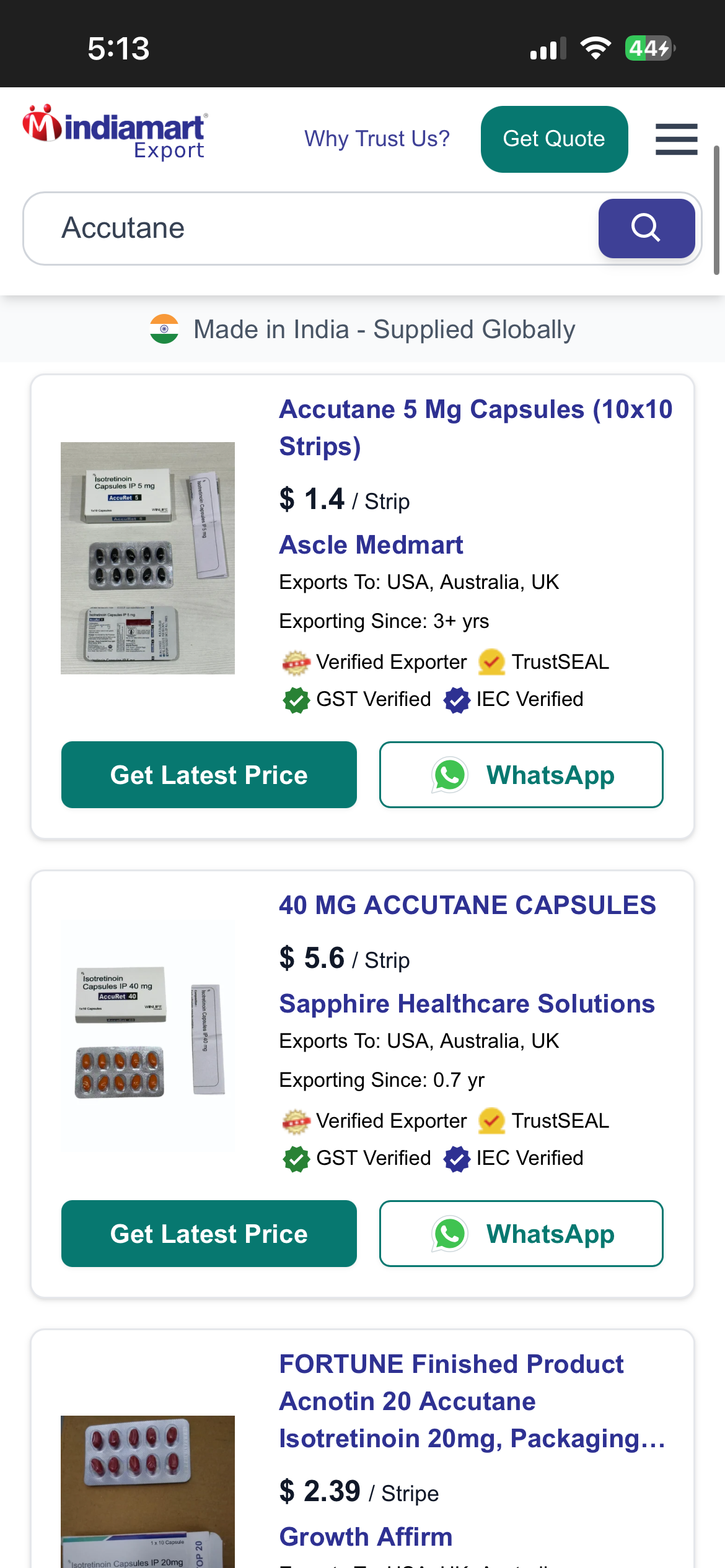Tap IEC Verified badge for Sapphire Healthcare
Image resolution: width=725 pixels, height=1568 pixels.
tap(514, 1158)
